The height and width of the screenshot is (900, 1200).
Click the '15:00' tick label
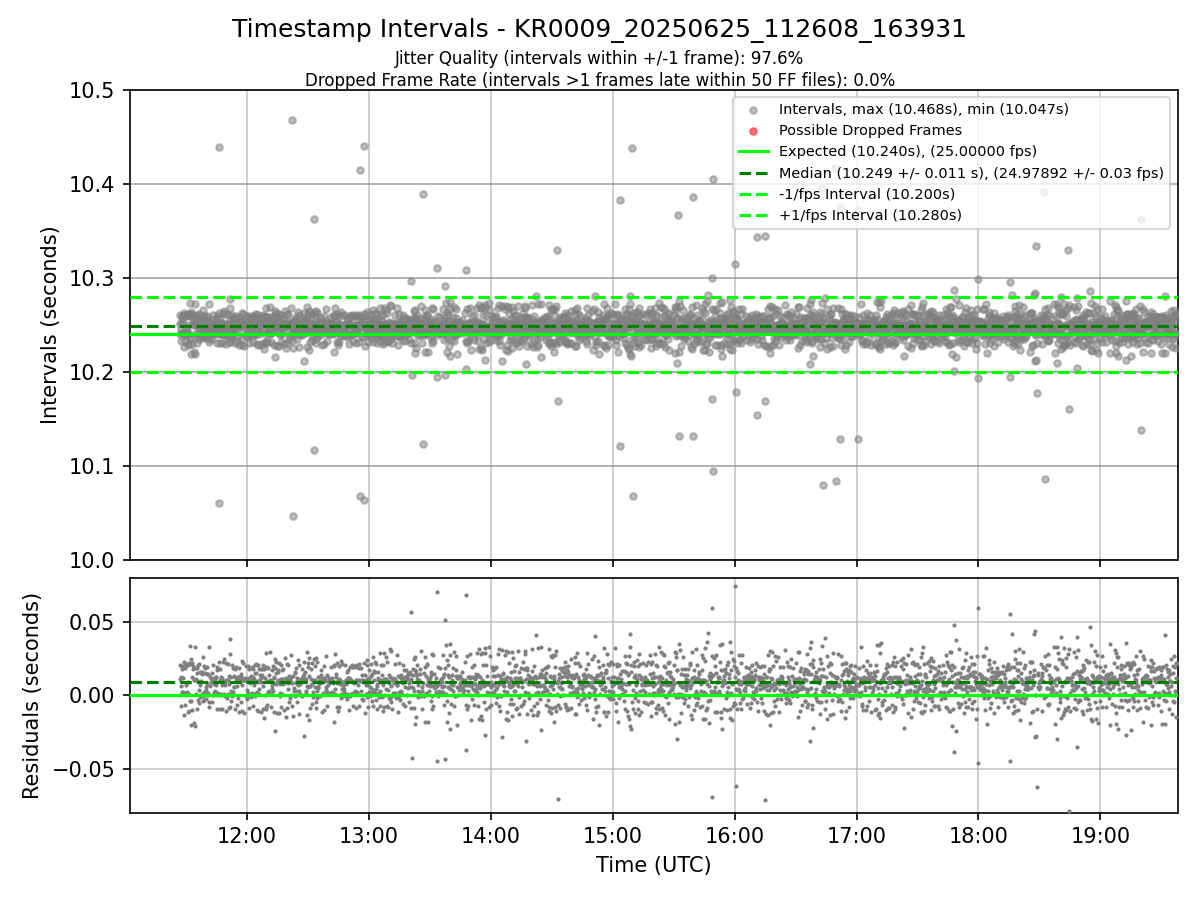(x=613, y=835)
